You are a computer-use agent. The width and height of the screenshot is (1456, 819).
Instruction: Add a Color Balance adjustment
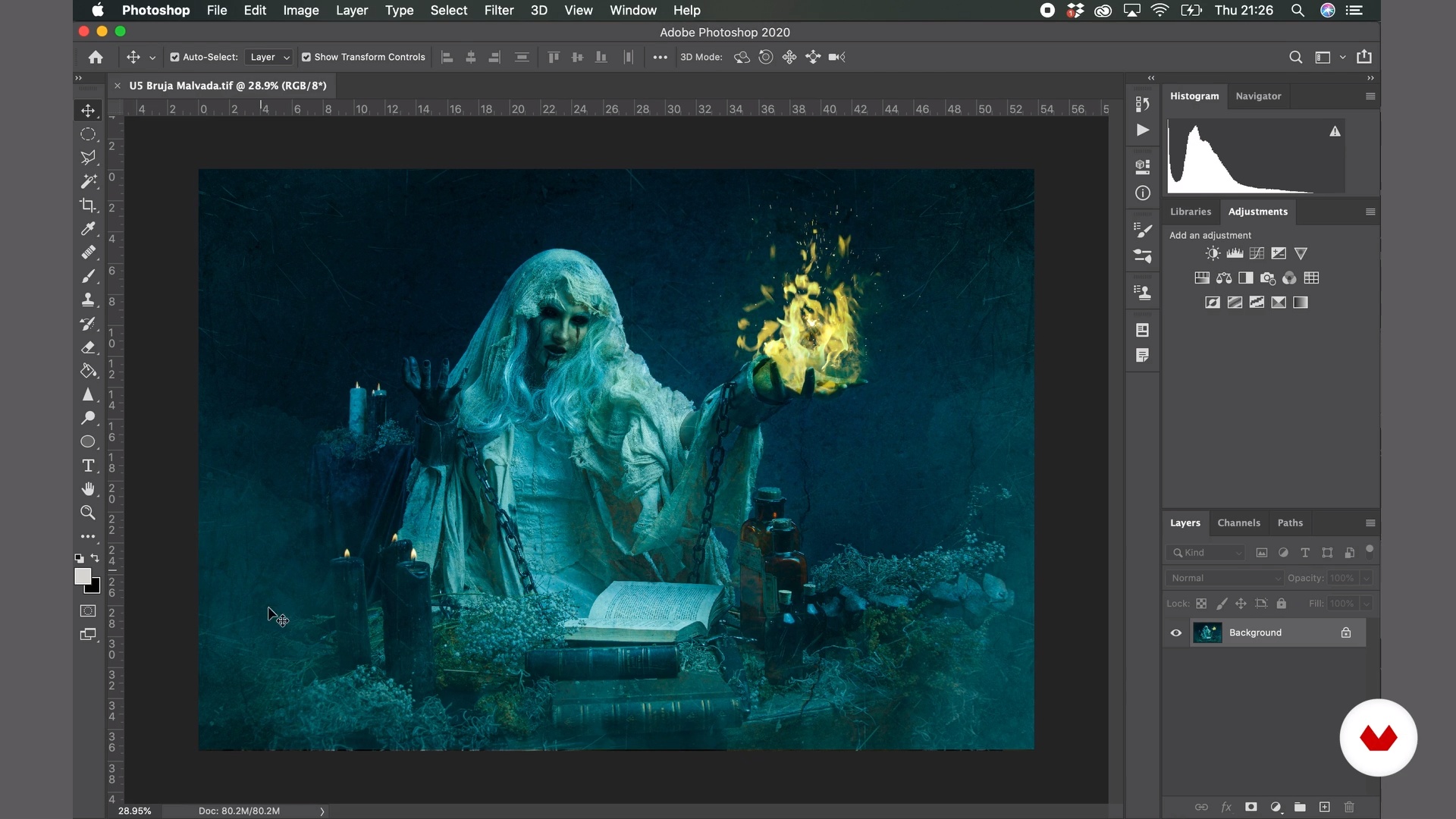click(1224, 278)
